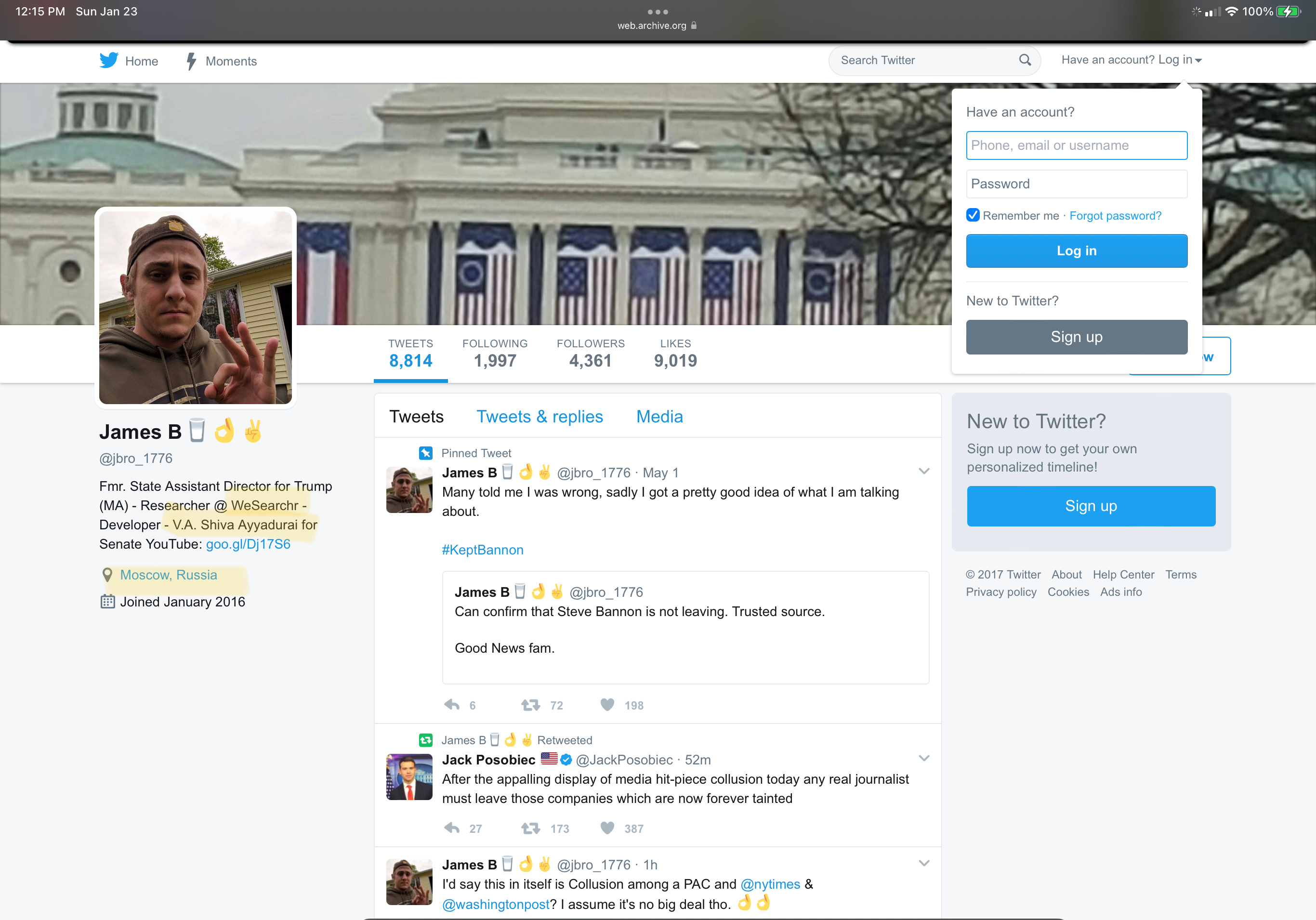Tap the three dots above address bar
The height and width of the screenshot is (920, 1316).
(x=658, y=12)
